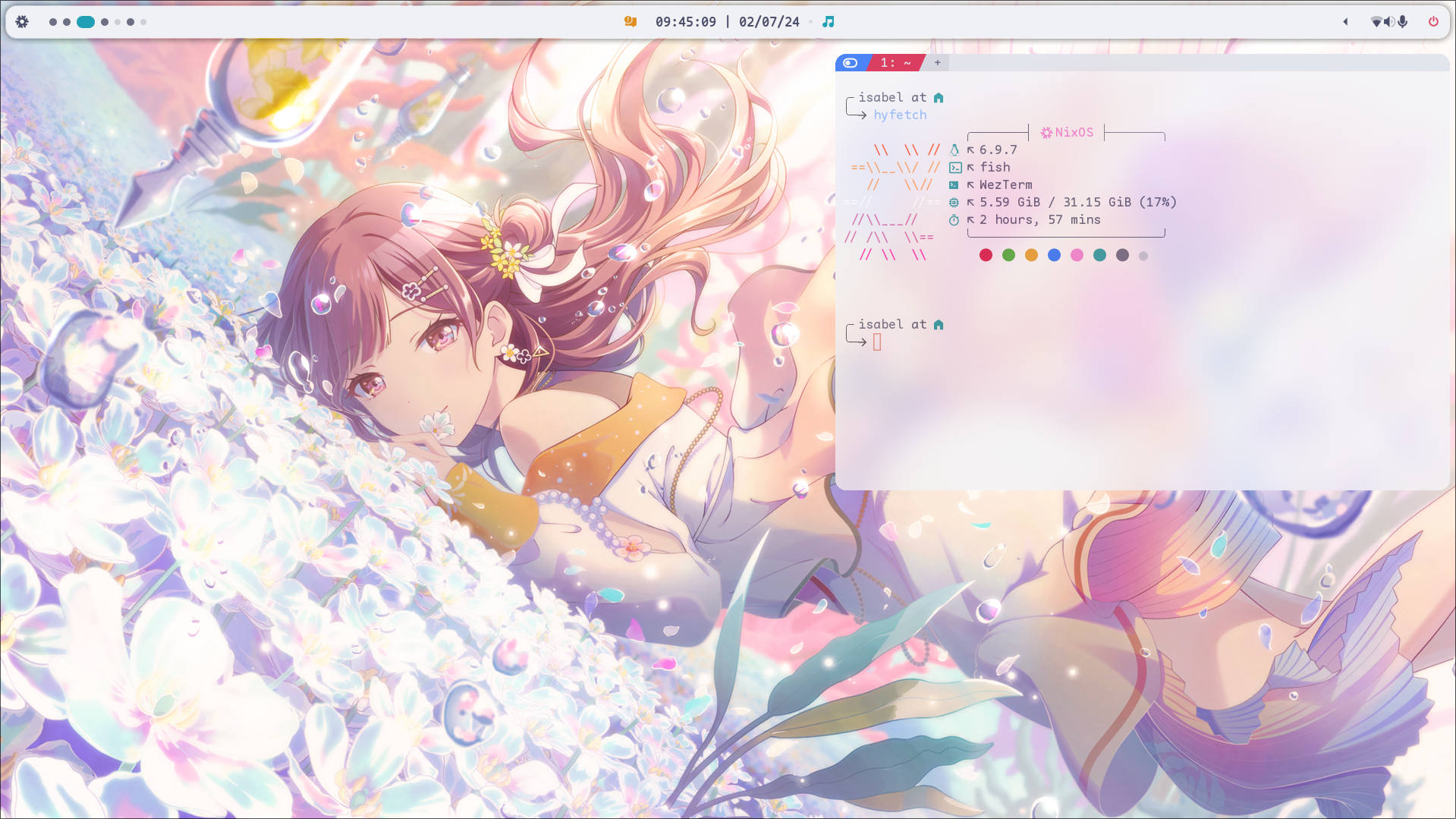Expand the system tray with the left arrow
Screen dimensions: 1456x819
pyautogui.click(x=1345, y=22)
